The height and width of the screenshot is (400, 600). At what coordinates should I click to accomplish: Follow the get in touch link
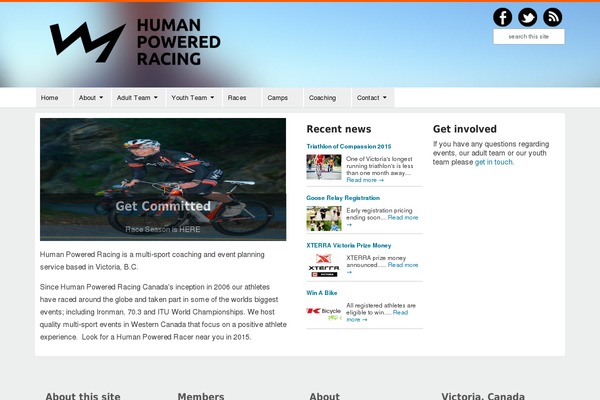tap(494, 162)
